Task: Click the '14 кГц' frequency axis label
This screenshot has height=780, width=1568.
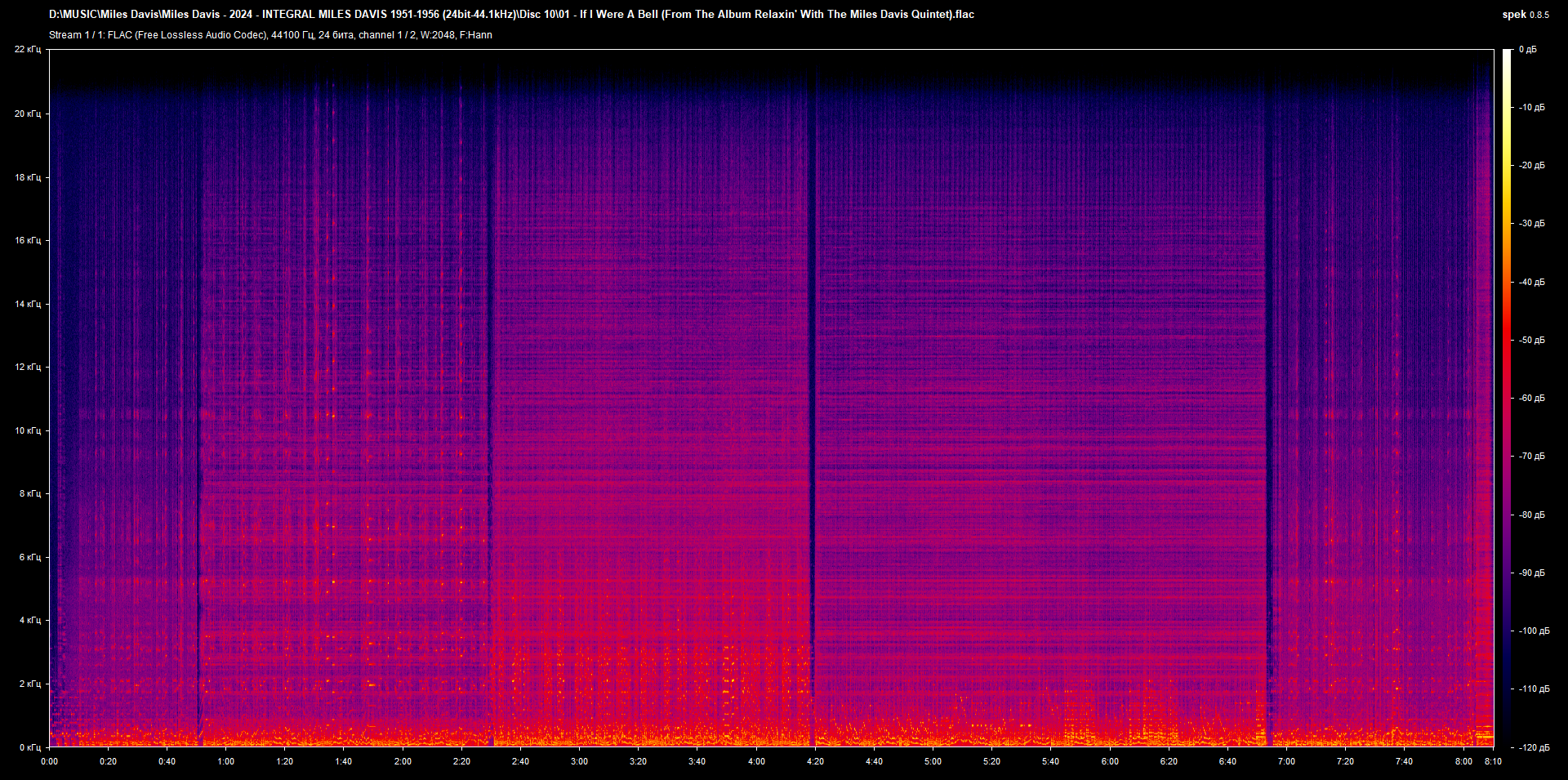Action: [28, 304]
